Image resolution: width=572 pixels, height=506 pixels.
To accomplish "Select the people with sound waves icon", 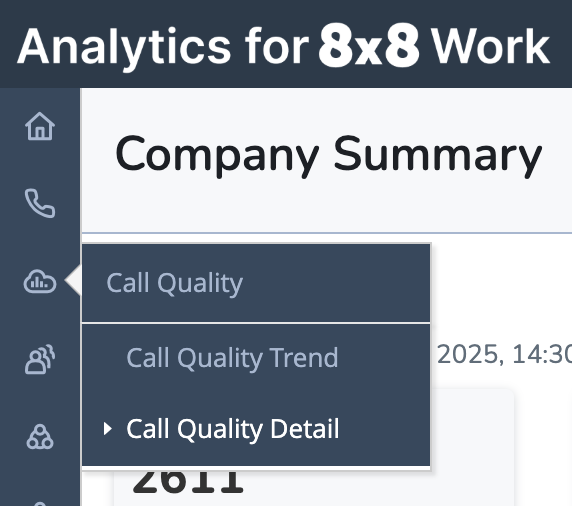I will [40, 359].
